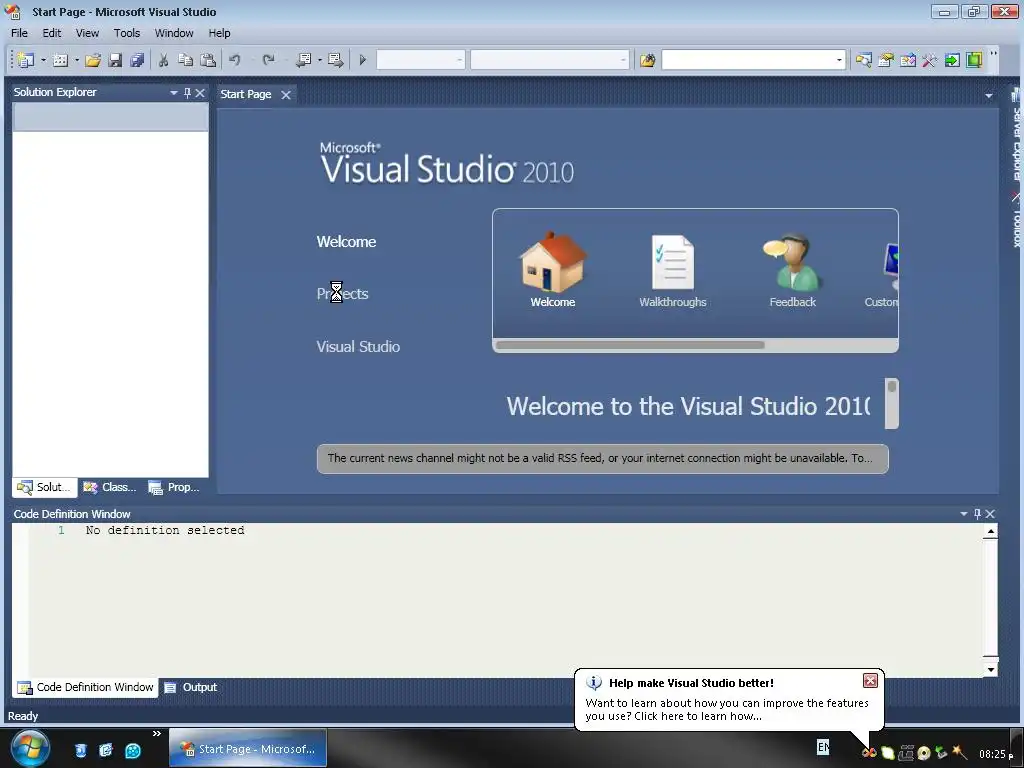Click the Feedback person icon
Screen dimensions: 1024x768
tap(792, 262)
